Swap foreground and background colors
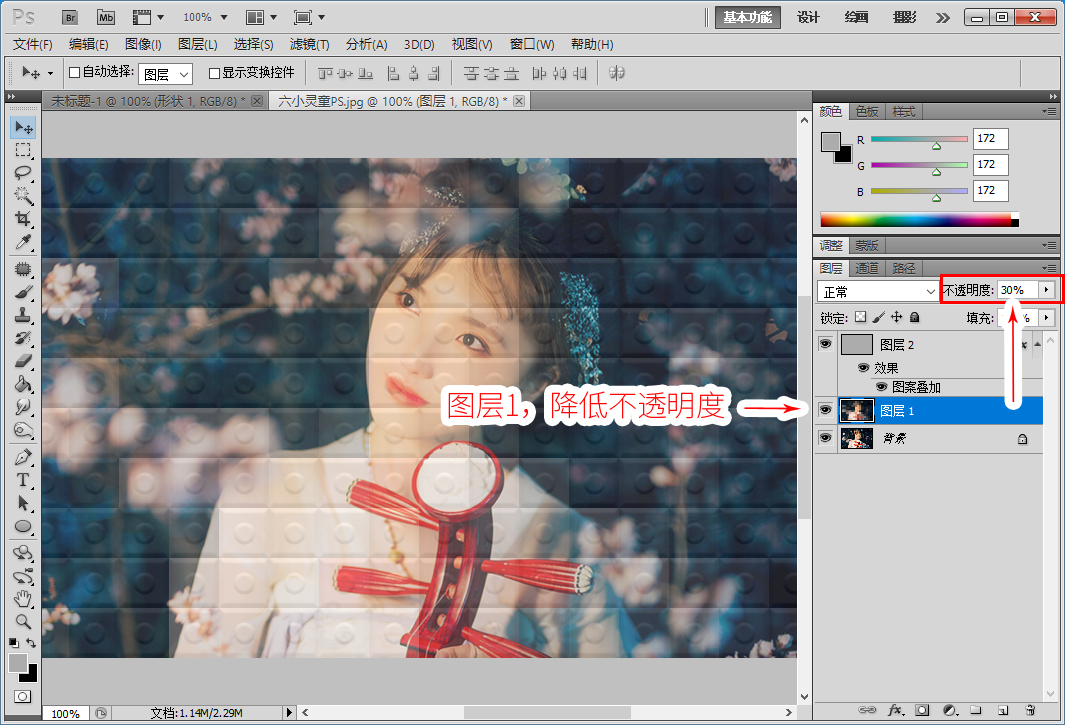Screen dimensions: 1065x725 (31, 642)
